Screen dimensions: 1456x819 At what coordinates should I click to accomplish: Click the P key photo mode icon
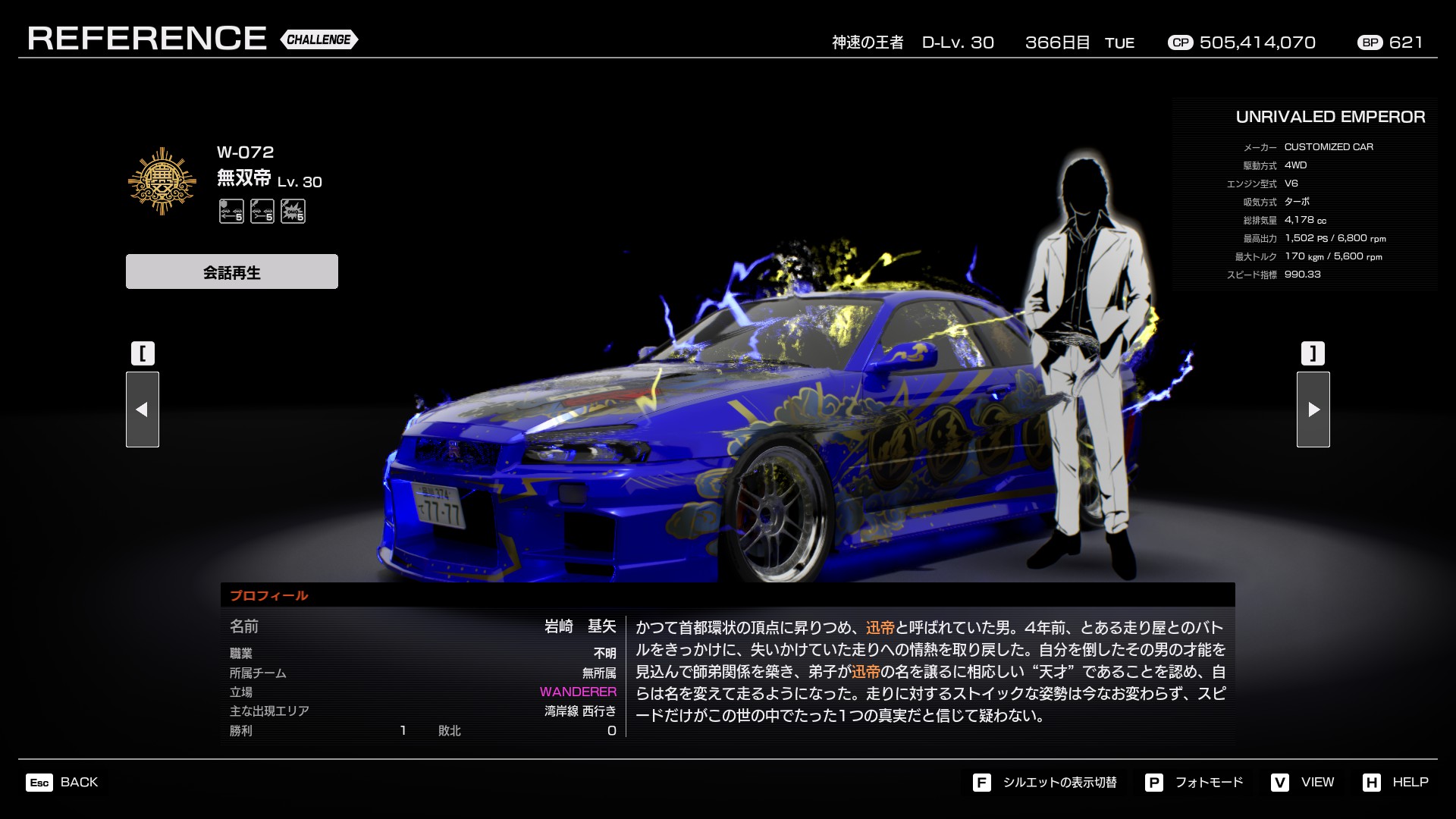click(1153, 783)
